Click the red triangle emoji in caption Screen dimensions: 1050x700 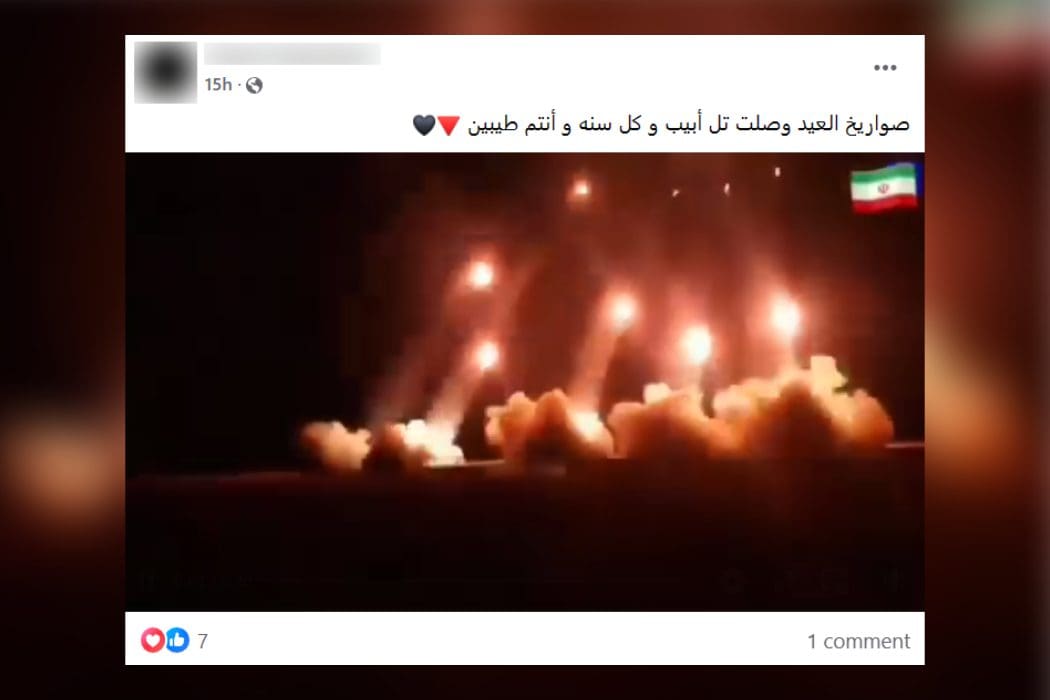449,125
